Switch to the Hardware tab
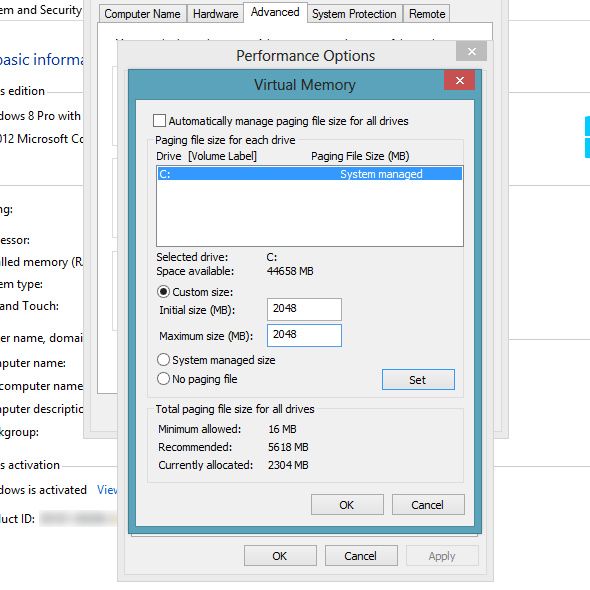Screen dimensions: 590x590 click(x=215, y=14)
